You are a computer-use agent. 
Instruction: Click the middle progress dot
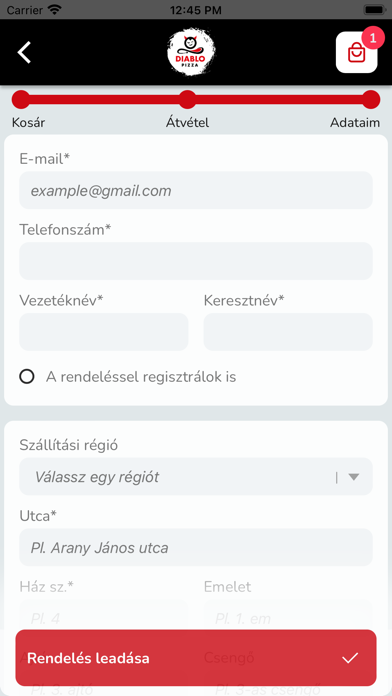click(x=187, y=99)
